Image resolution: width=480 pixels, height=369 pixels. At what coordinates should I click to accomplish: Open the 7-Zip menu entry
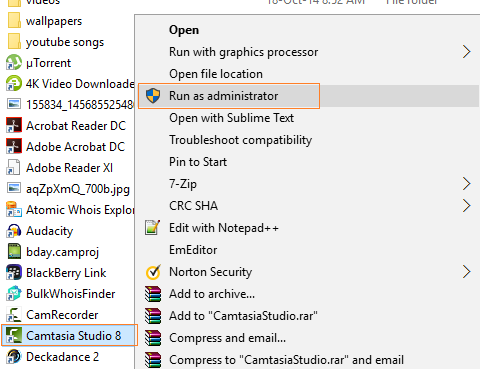(183, 184)
